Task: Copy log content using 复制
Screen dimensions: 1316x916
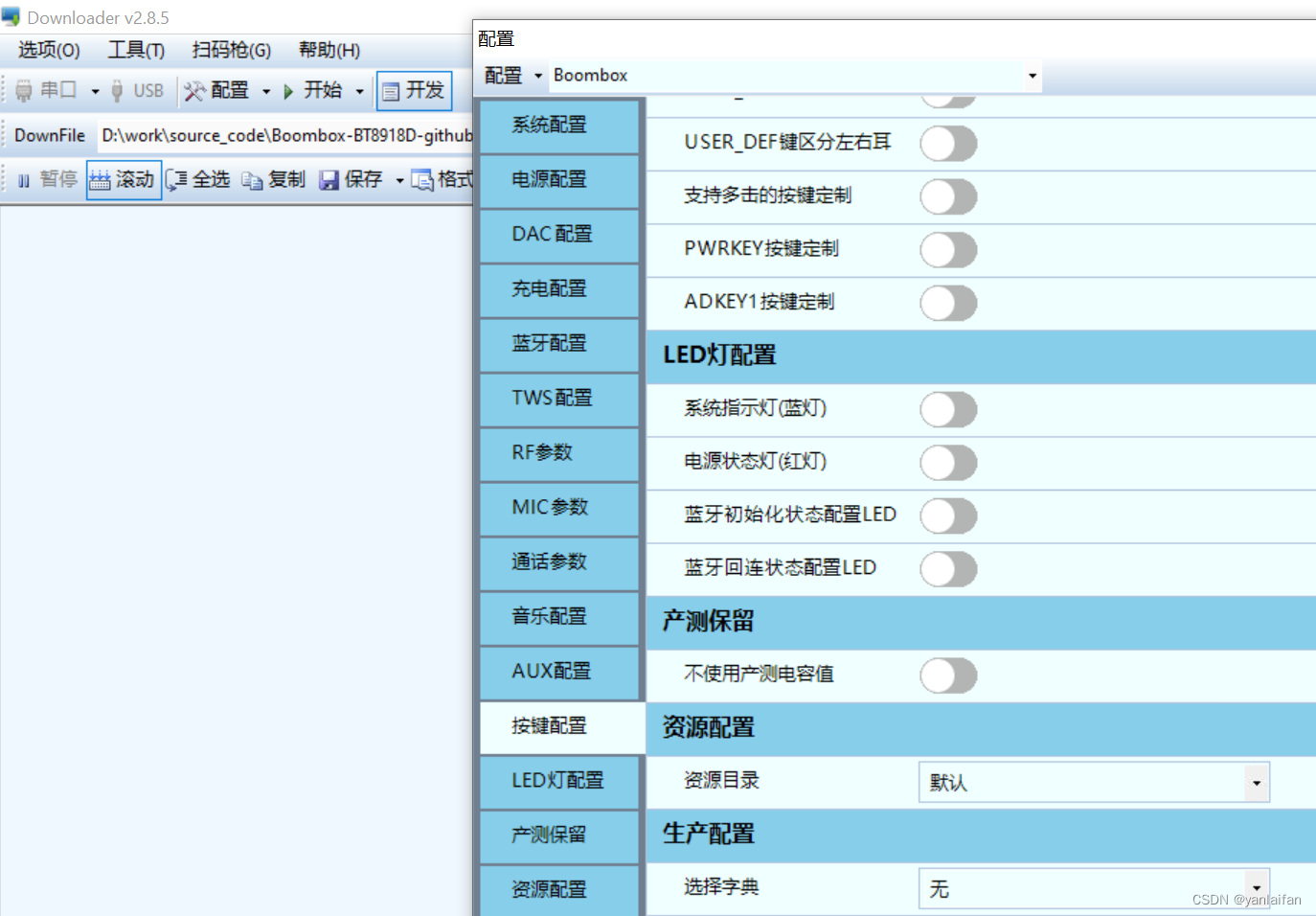Action: pos(275,179)
